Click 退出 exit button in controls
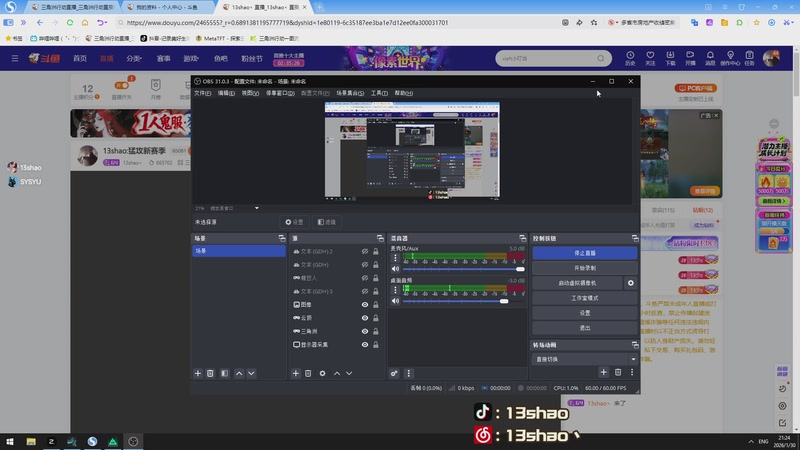This screenshot has width=800, height=450. point(585,328)
